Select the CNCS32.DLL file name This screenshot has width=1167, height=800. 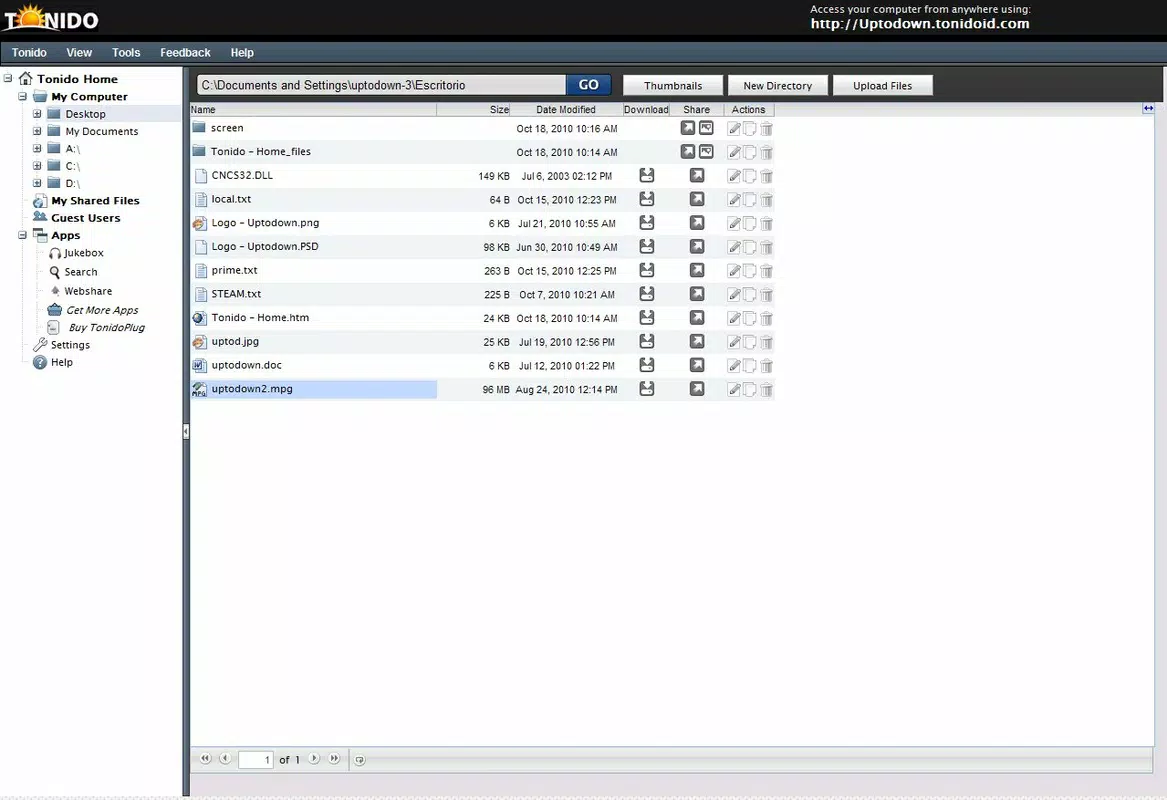242,175
